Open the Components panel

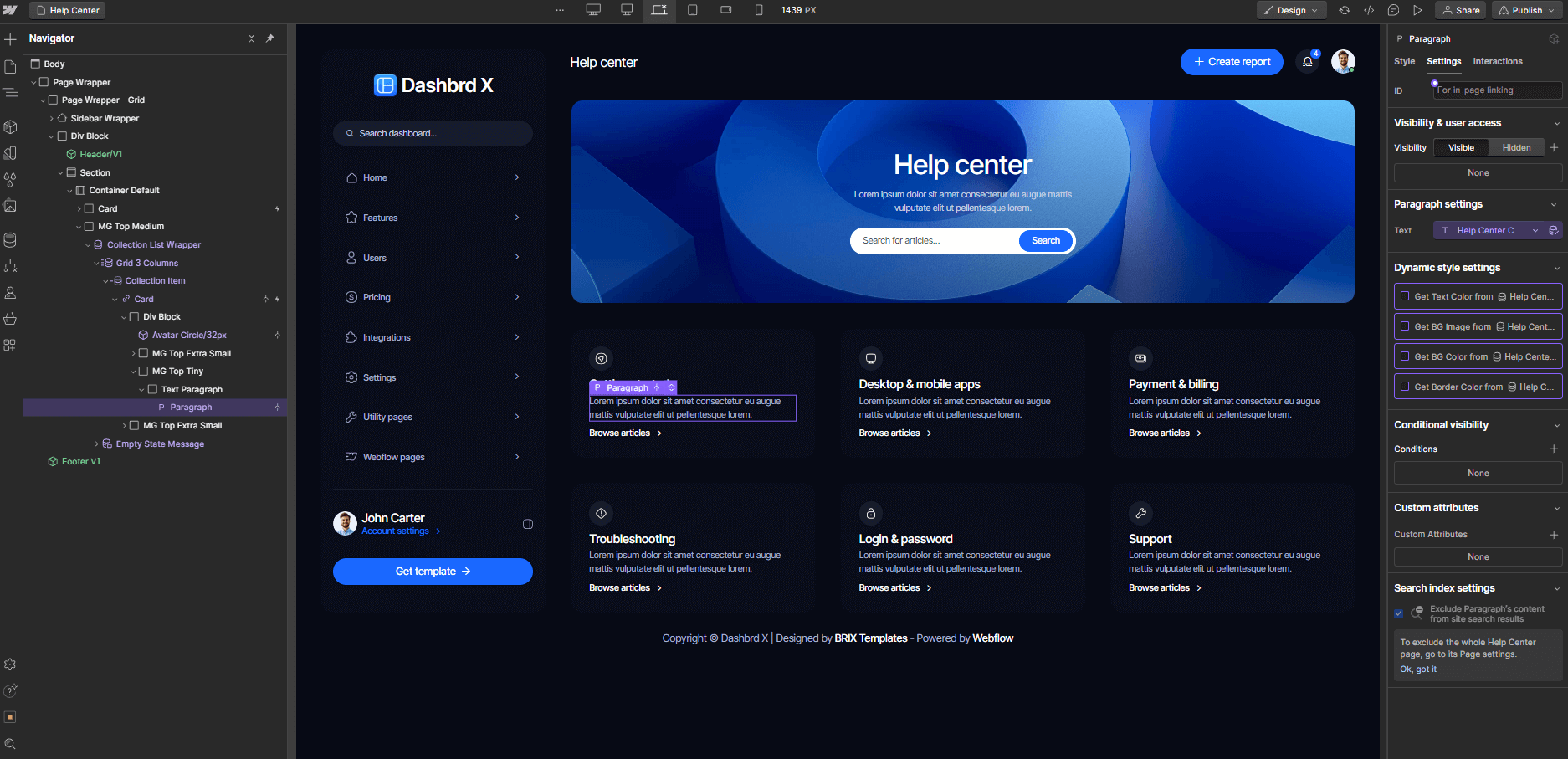(11, 126)
